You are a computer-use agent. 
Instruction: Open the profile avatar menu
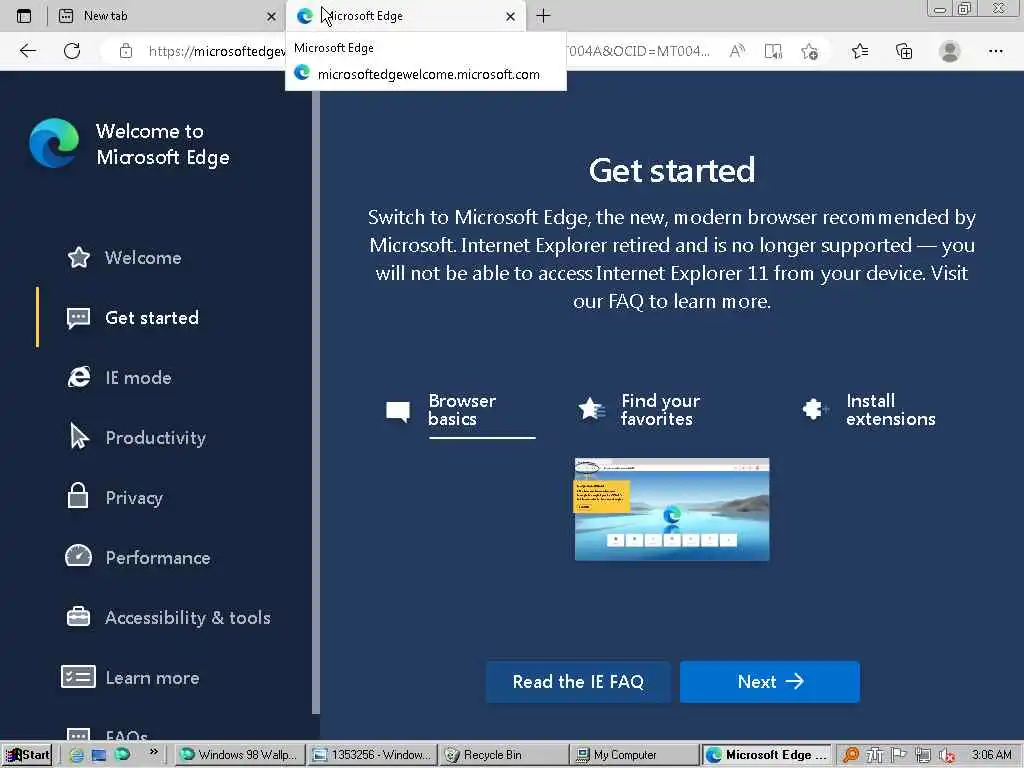pyautogui.click(x=950, y=51)
